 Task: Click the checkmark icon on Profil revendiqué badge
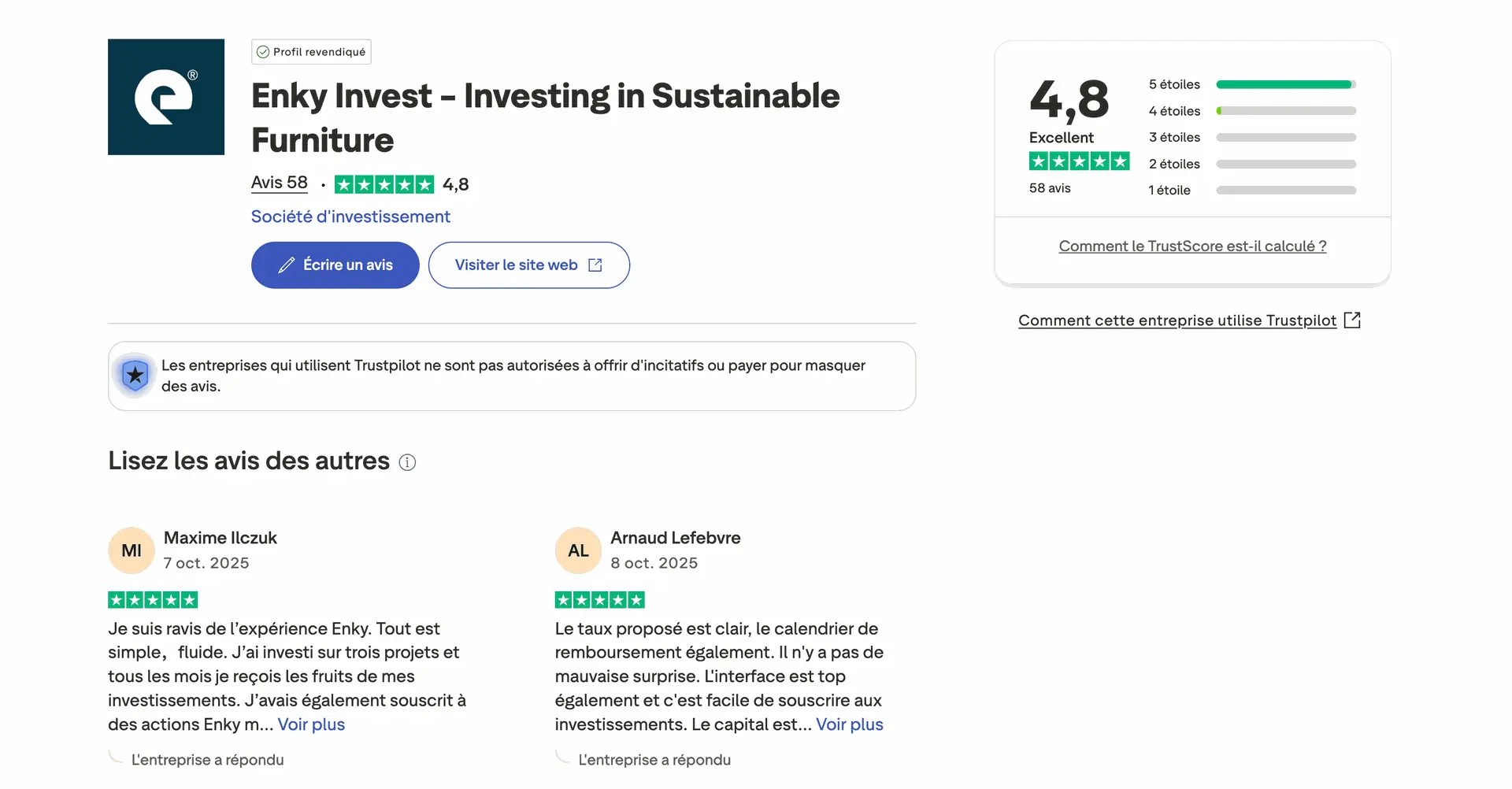(x=262, y=52)
